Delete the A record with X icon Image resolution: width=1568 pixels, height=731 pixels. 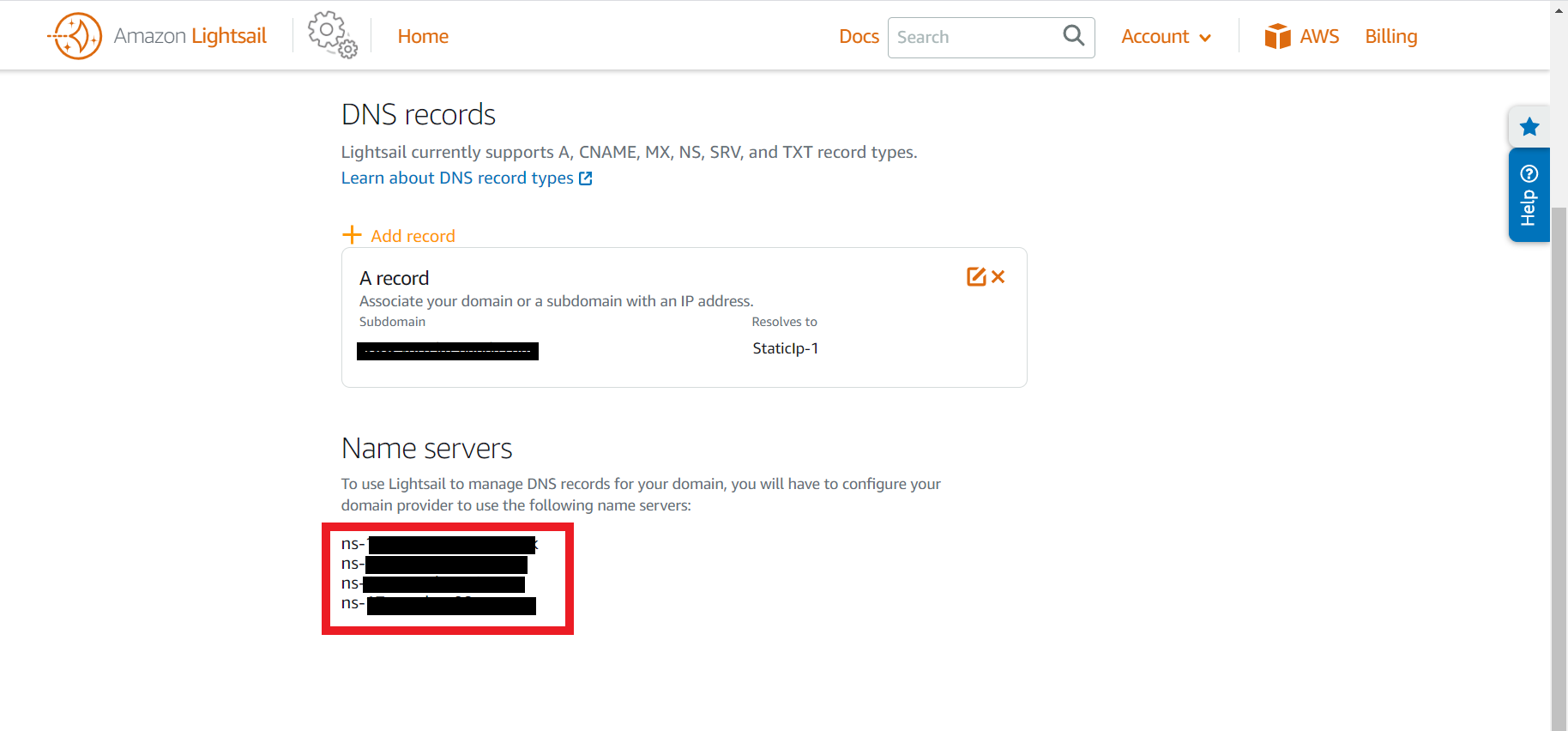tap(998, 276)
